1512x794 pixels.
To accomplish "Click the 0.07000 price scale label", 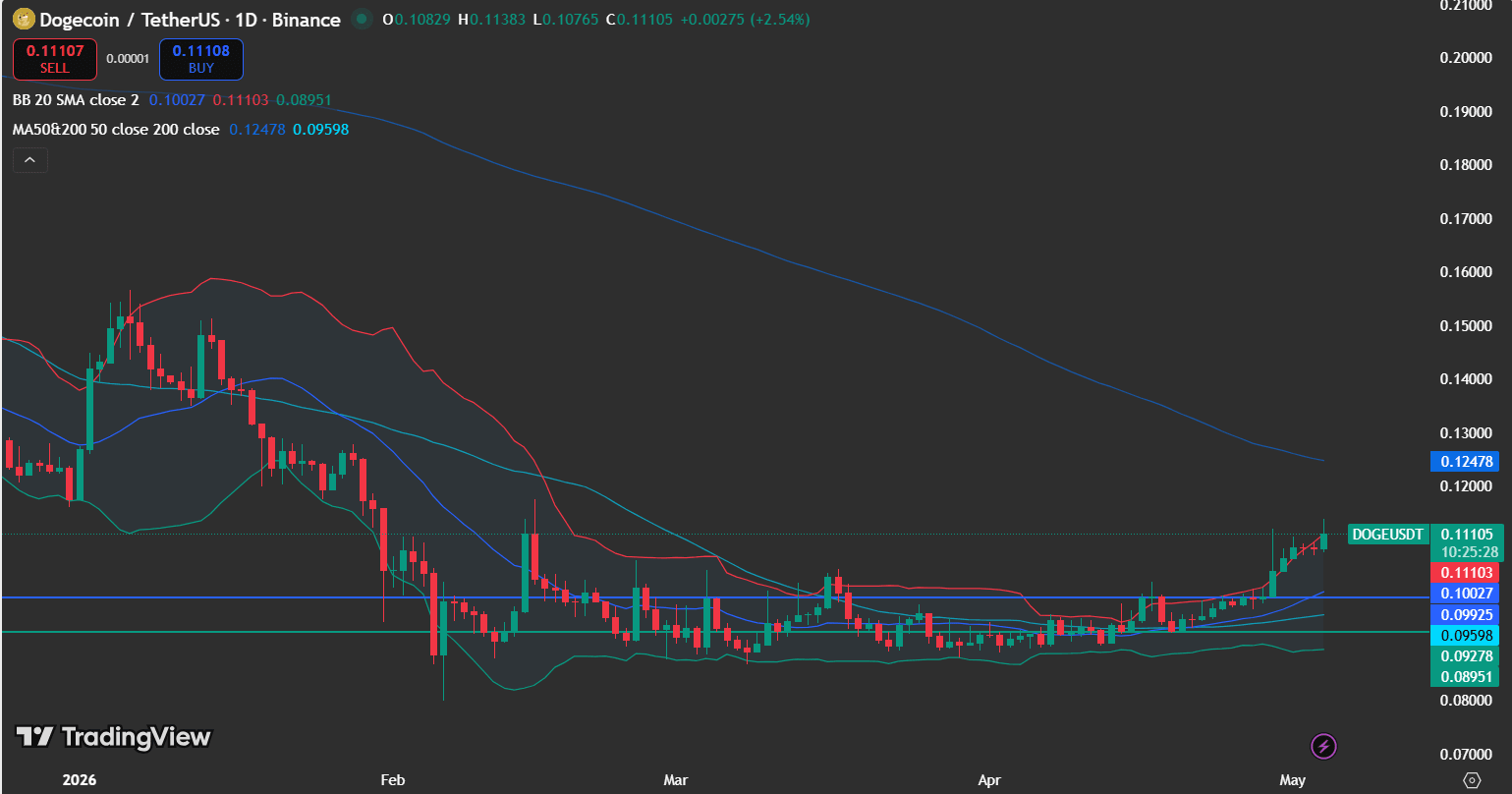I will click(1467, 754).
